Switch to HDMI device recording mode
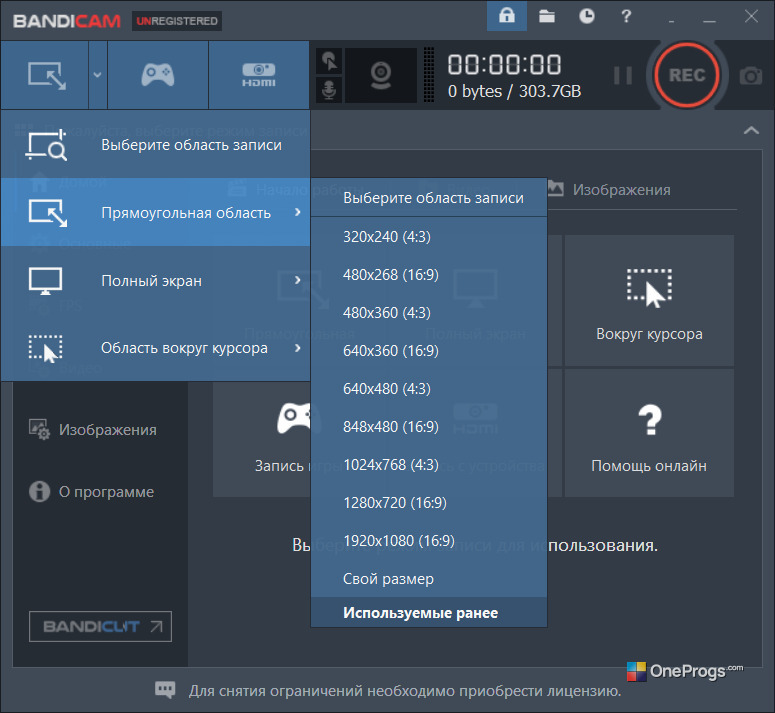 tap(258, 75)
